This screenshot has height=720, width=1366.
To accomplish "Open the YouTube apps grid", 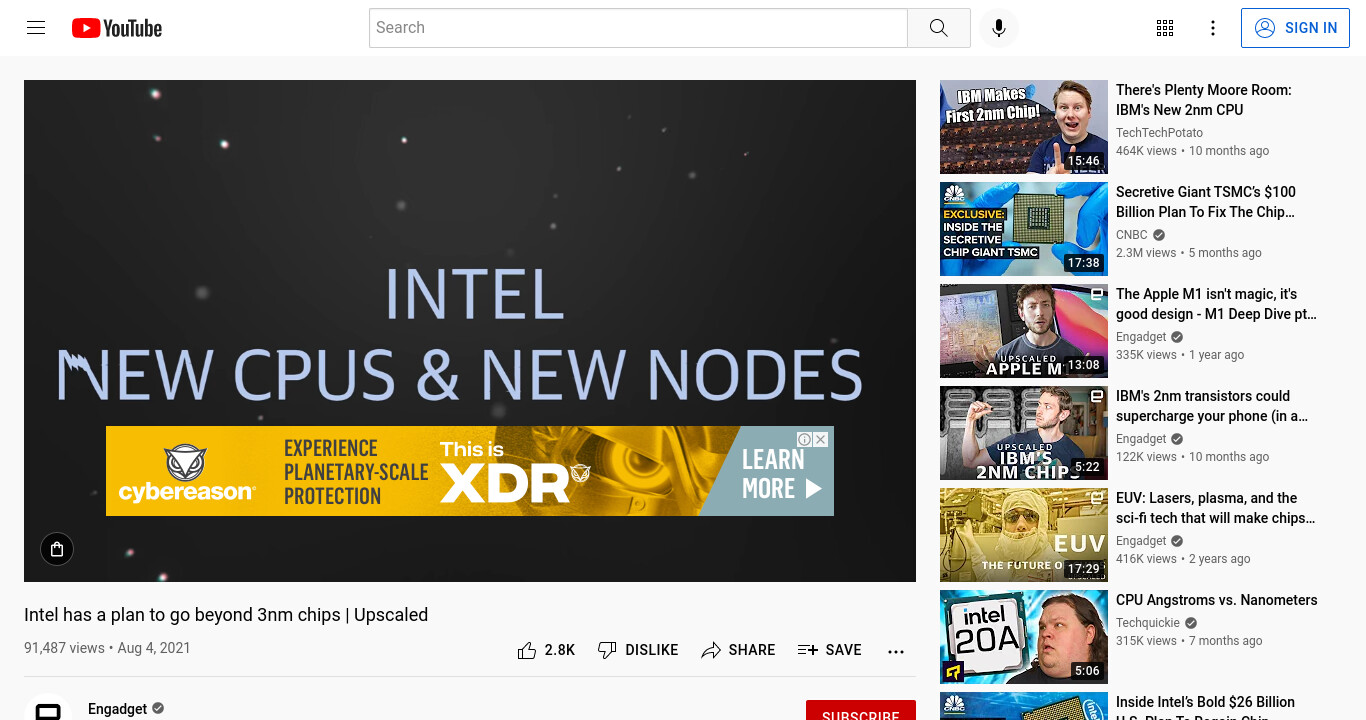I will (1165, 28).
